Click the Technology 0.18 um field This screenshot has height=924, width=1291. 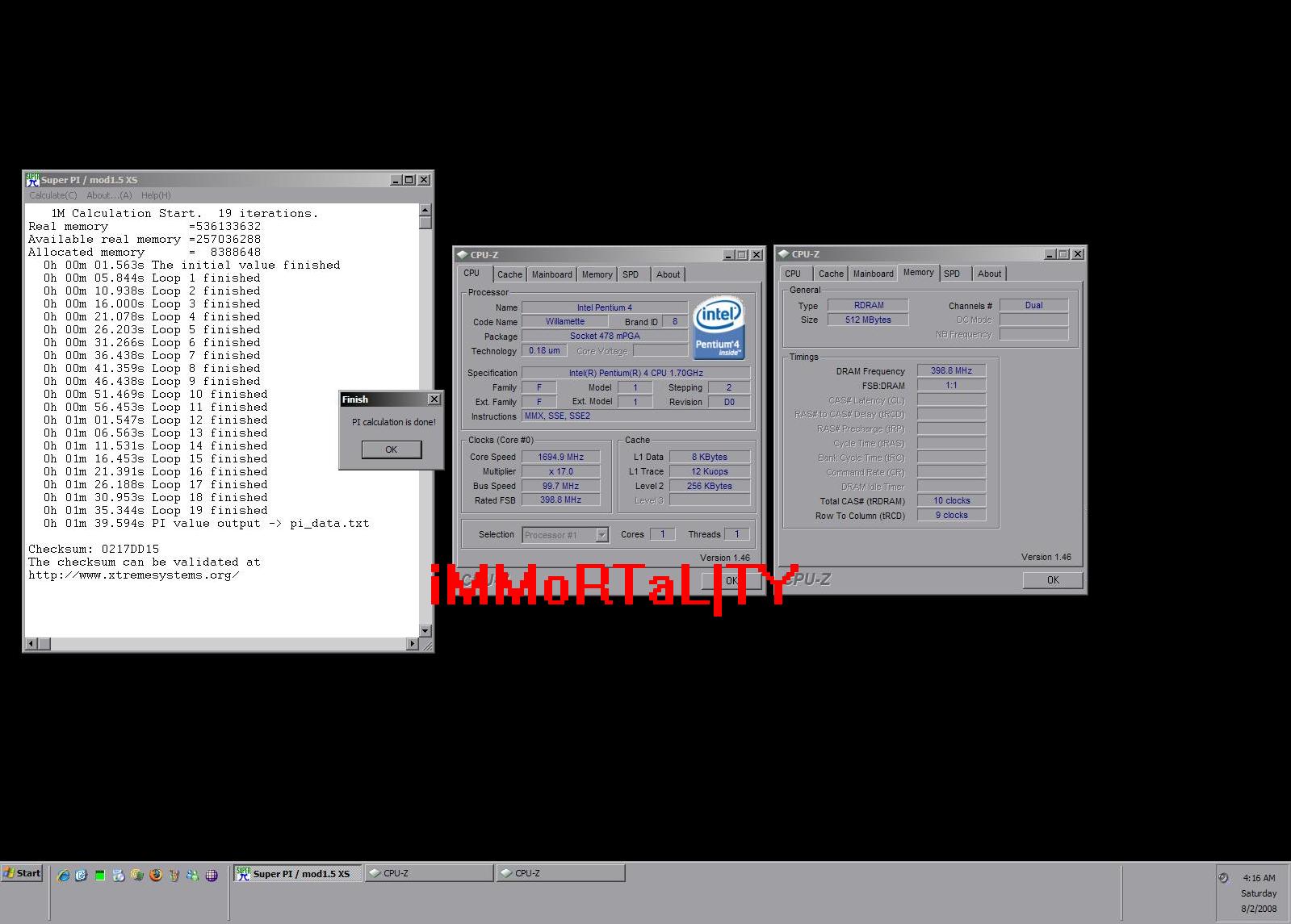tap(544, 350)
